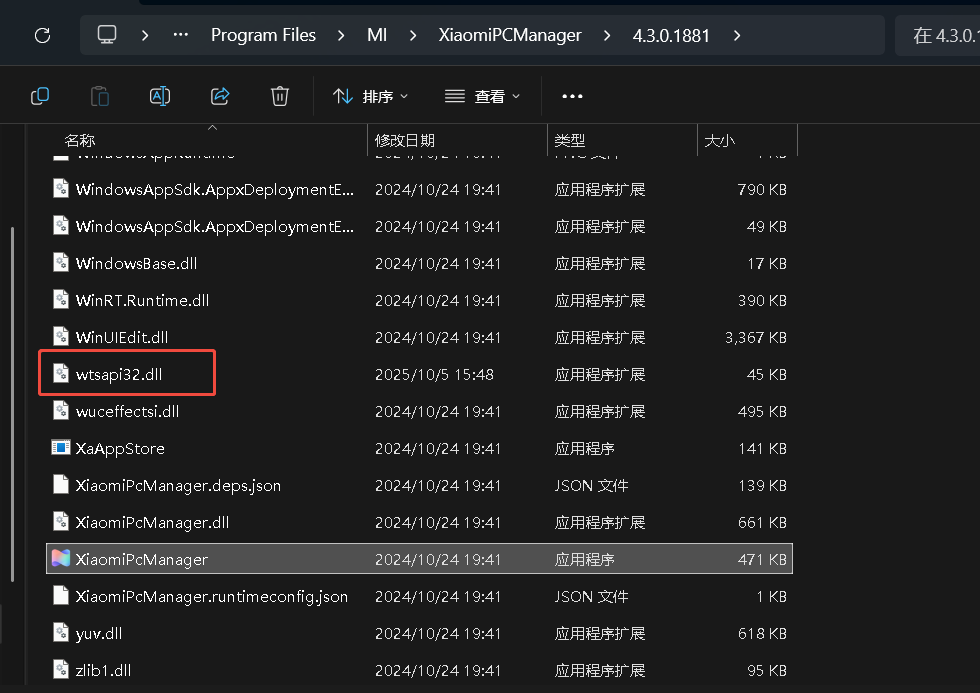Click the Paste toolbar icon

pos(100,96)
